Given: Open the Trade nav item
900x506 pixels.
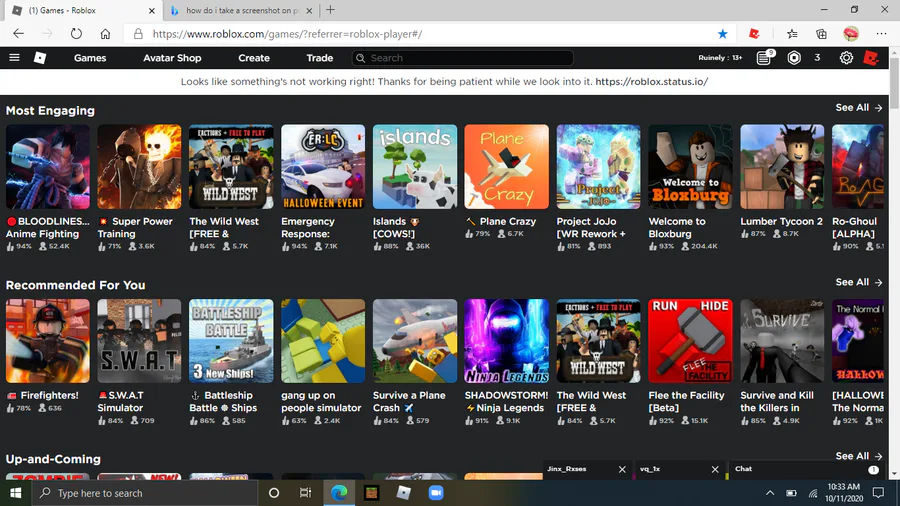Looking at the screenshot, I should pos(320,58).
